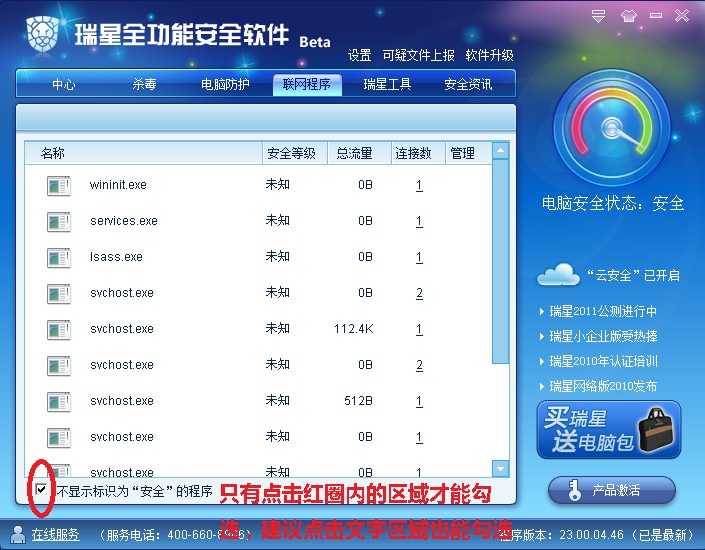
Task: Open the skin change shirt icon
Action: (x=629, y=16)
